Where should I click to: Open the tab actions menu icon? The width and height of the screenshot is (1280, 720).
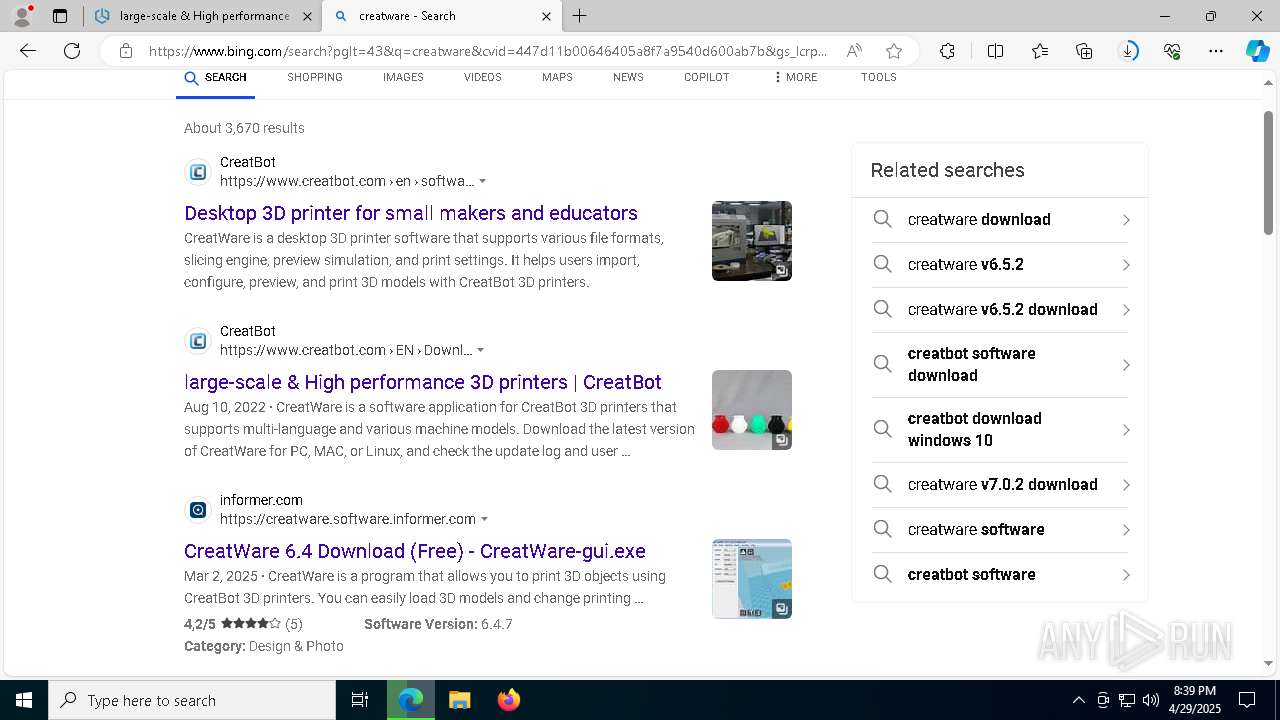pos(60,16)
